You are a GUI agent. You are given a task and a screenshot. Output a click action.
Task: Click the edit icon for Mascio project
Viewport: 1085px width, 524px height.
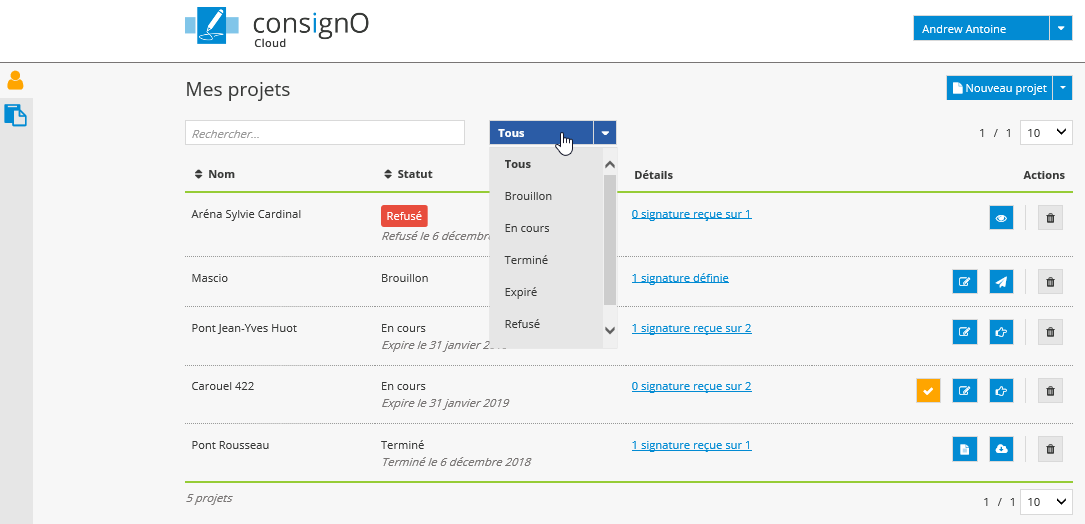point(964,282)
